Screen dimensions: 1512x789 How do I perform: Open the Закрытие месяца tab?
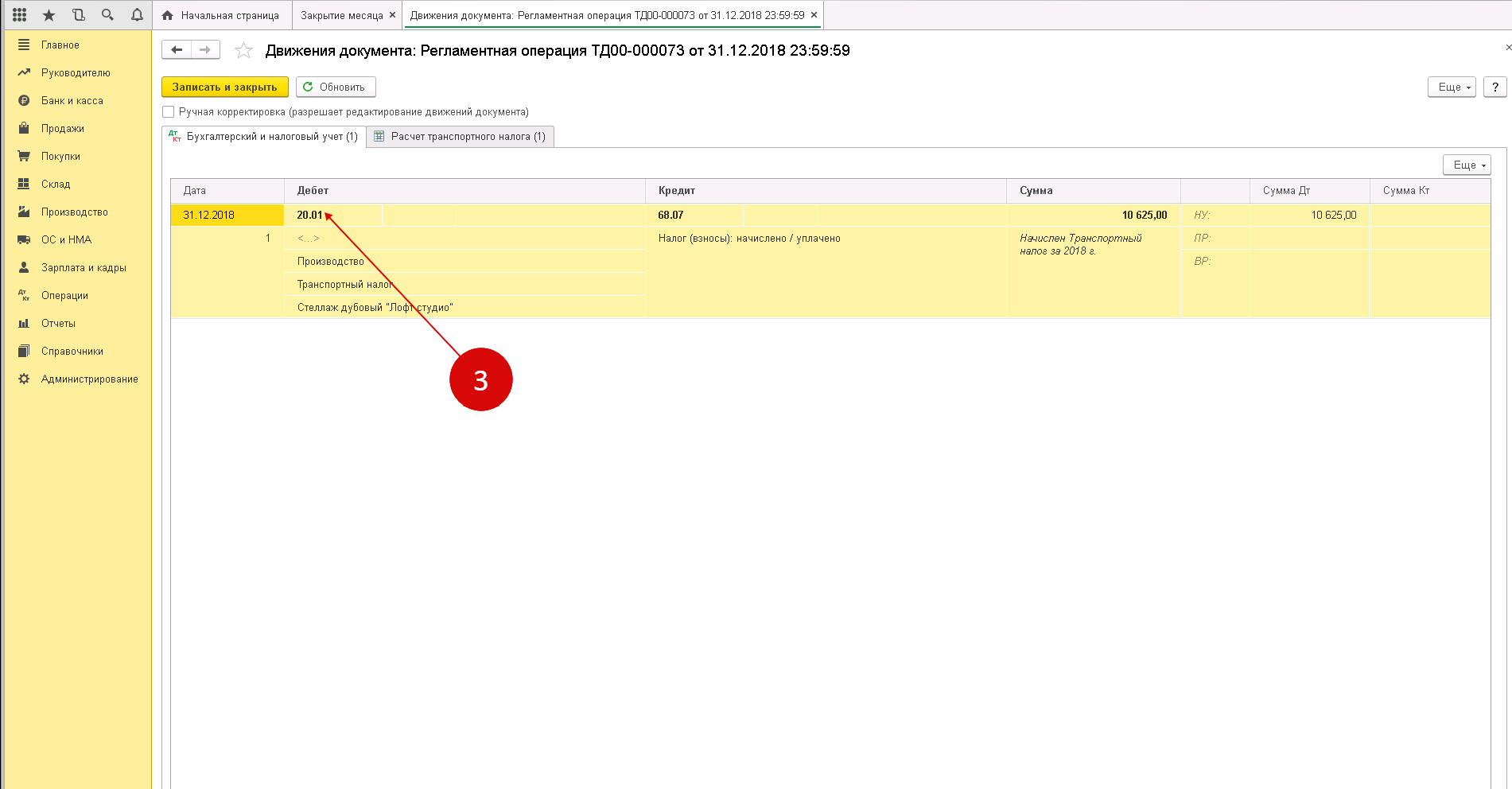coord(341,15)
